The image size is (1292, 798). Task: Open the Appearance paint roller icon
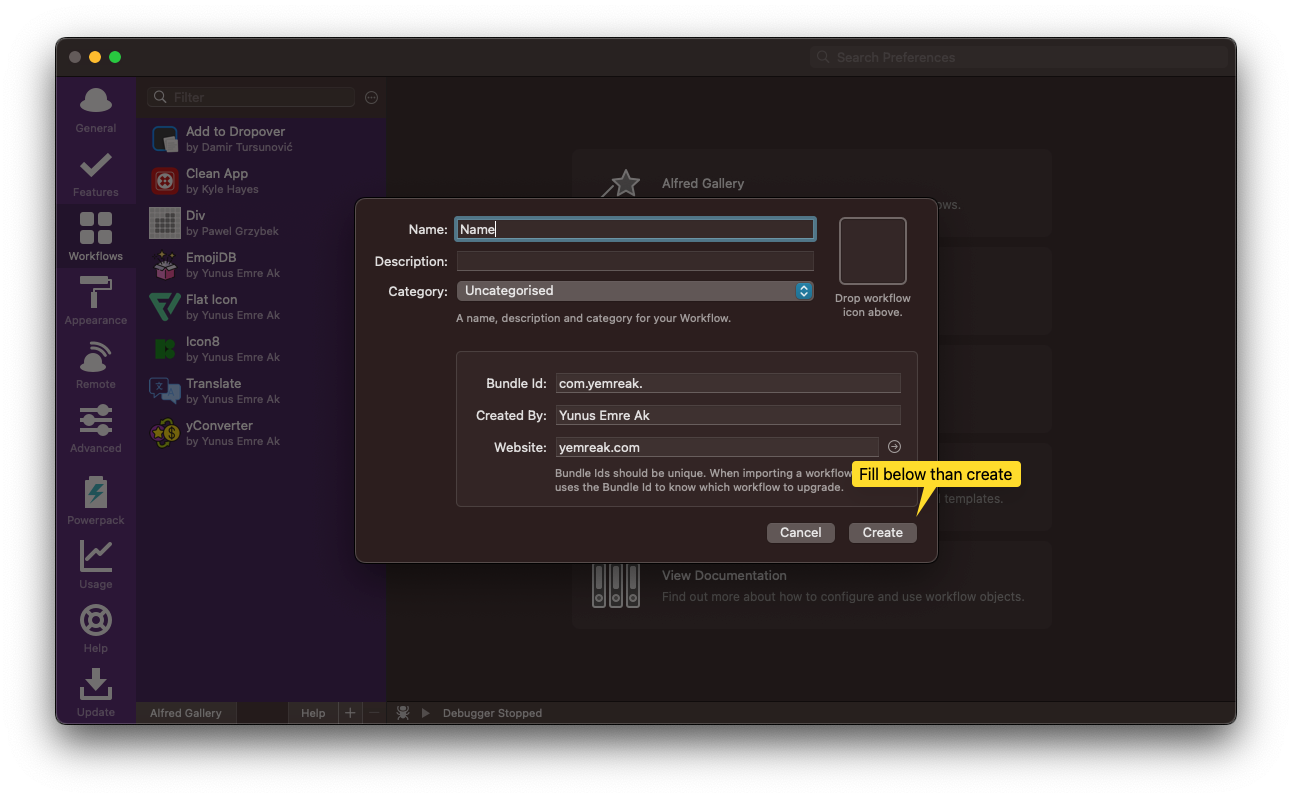96,294
